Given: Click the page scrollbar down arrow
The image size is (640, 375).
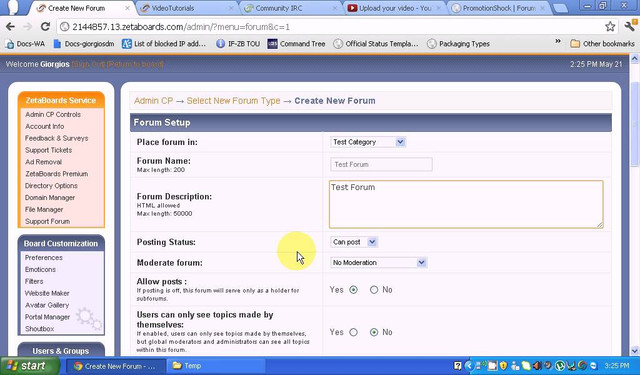Looking at the screenshot, I should 635,351.
